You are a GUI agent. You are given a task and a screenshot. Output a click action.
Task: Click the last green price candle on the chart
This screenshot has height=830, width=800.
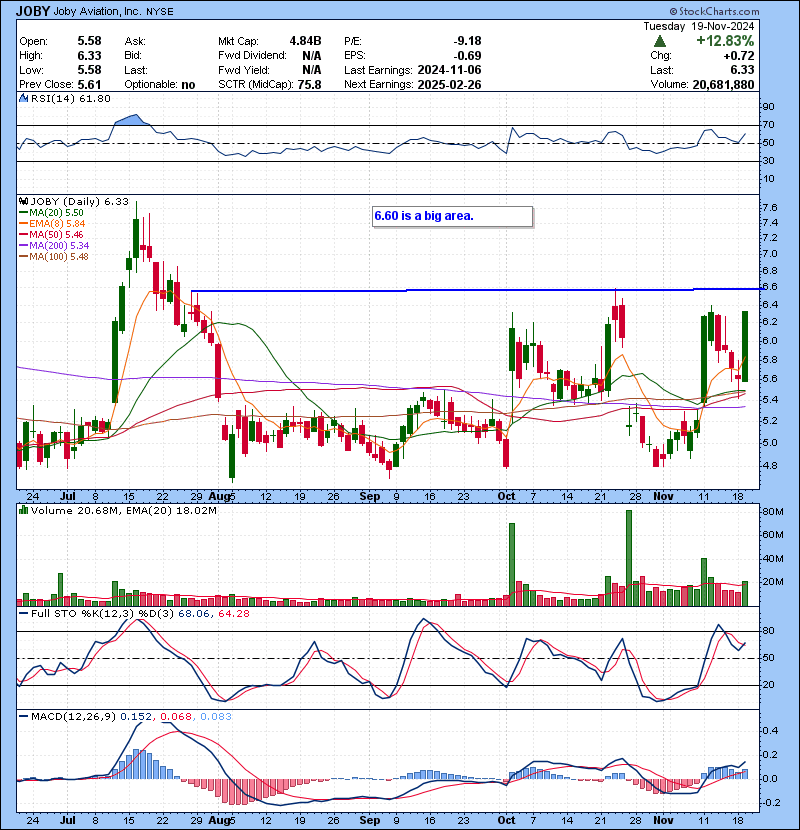745,346
